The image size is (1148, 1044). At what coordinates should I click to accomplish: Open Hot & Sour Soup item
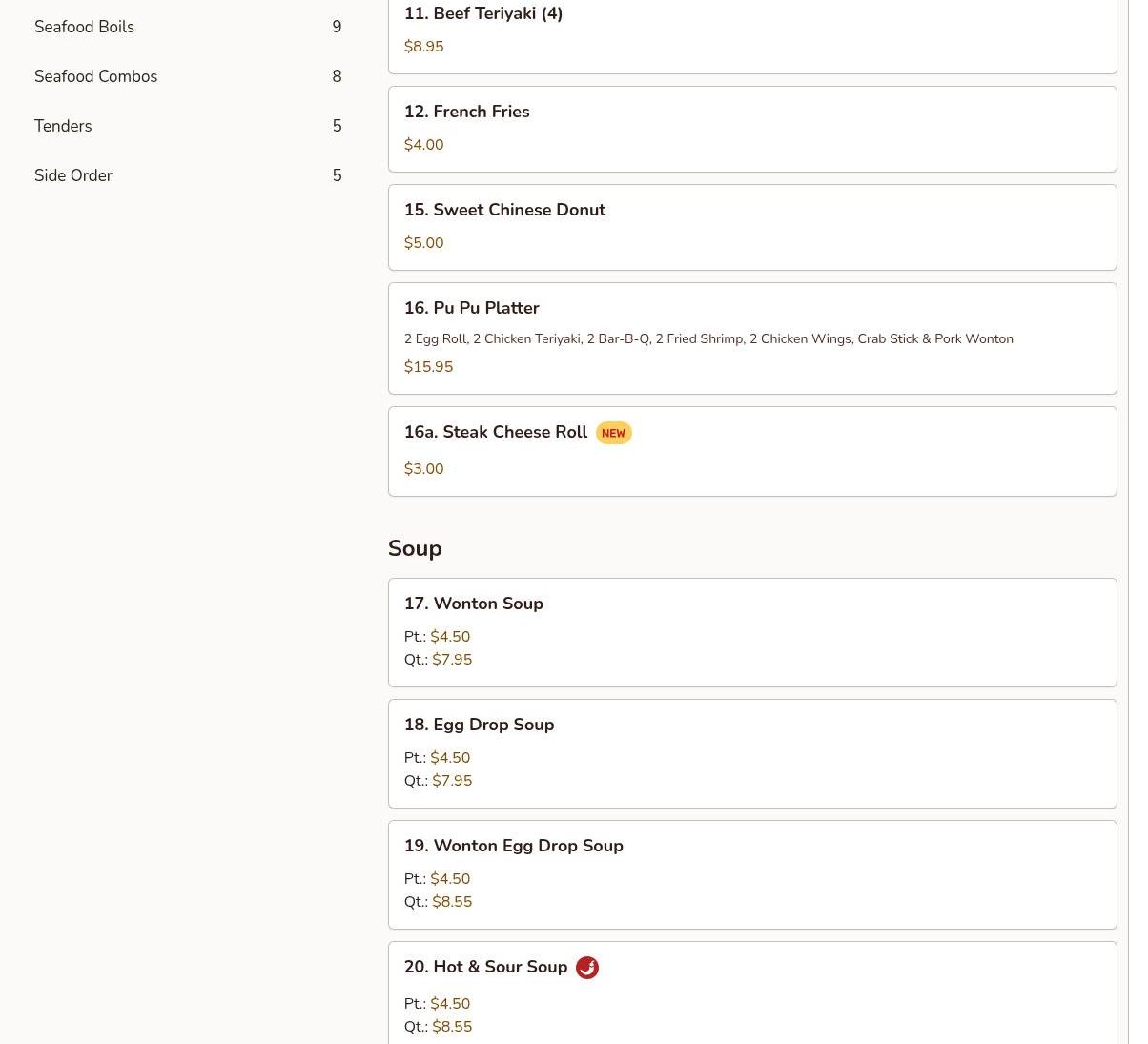[x=751, y=992]
